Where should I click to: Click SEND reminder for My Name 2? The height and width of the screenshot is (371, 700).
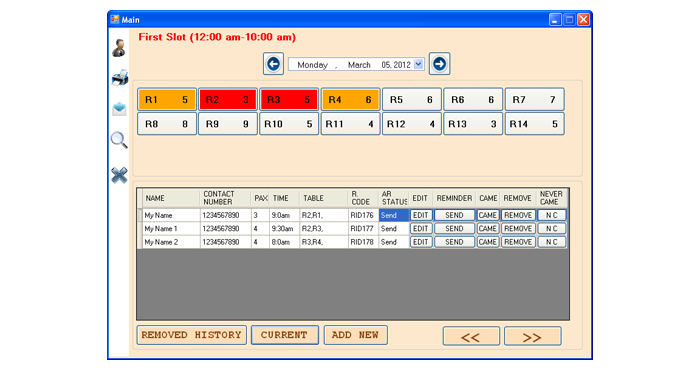pos(454,242)
